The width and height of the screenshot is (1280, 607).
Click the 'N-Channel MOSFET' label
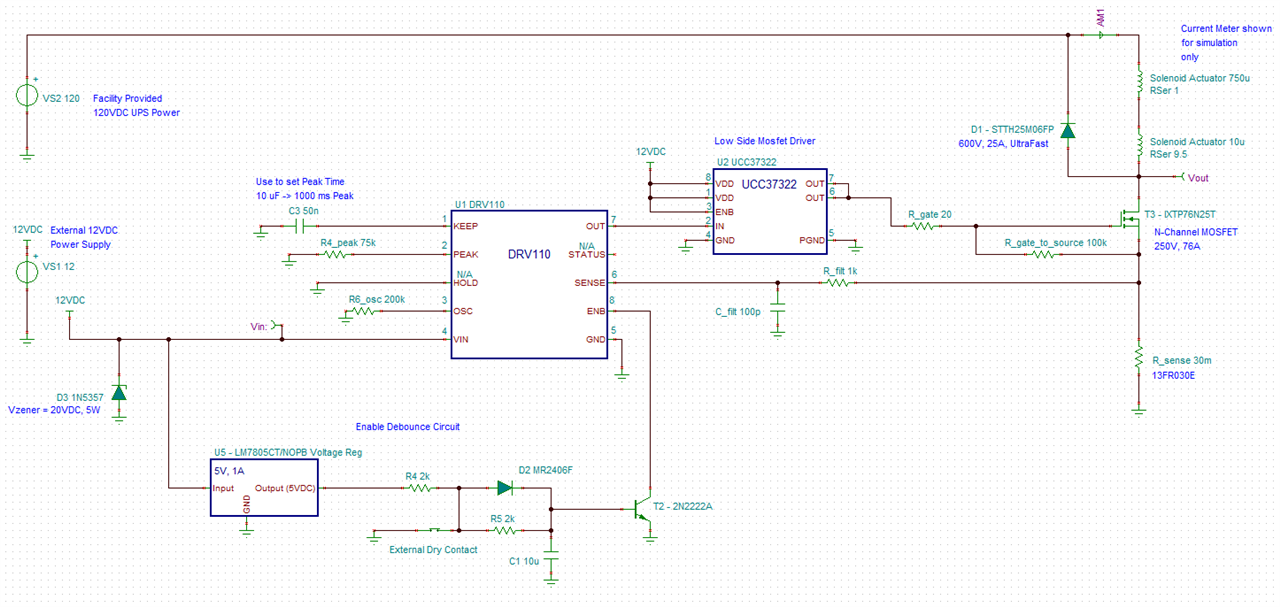(x=1196, y=231)
